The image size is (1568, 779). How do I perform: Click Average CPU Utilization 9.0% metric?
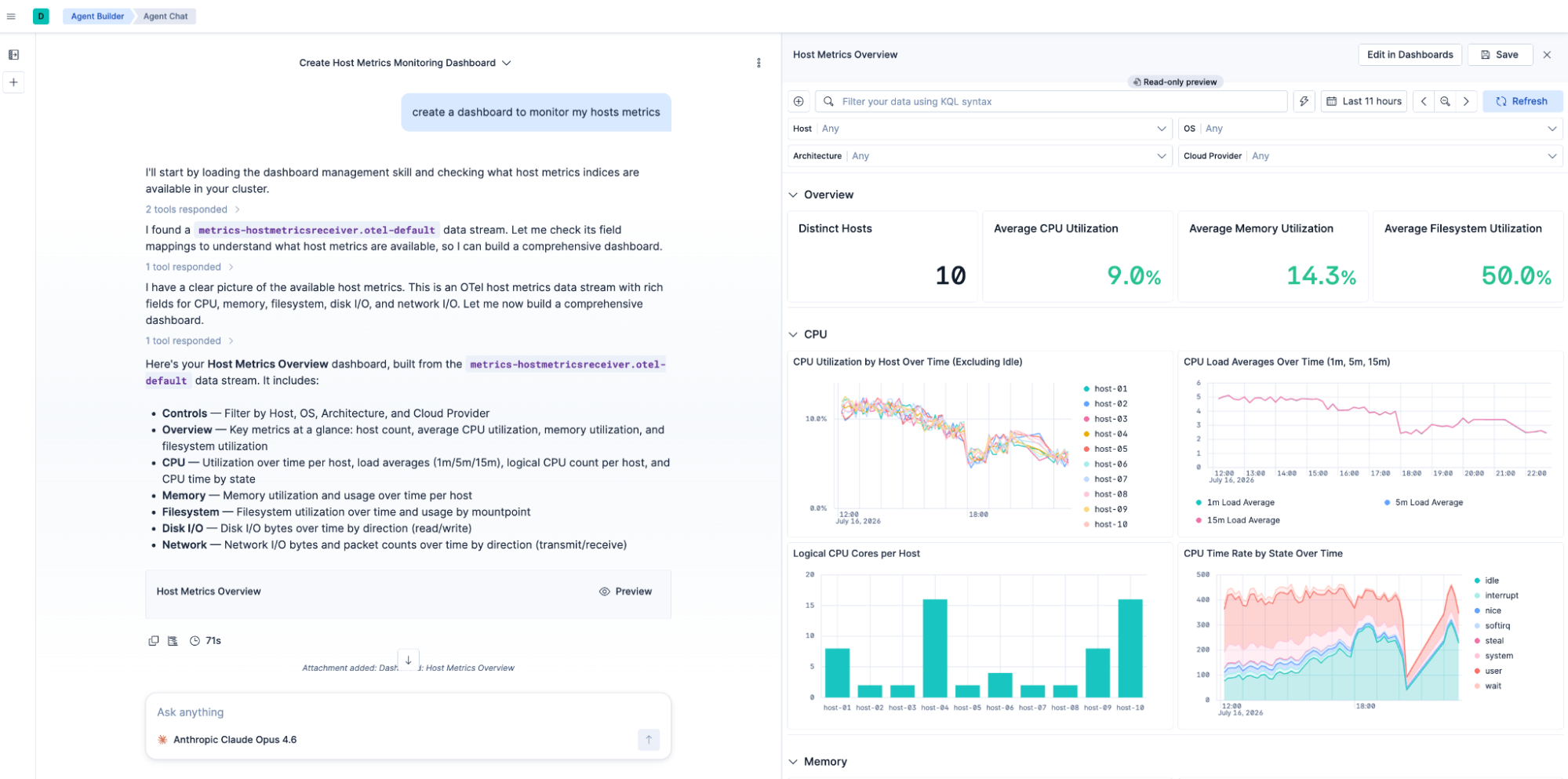point(1133,276)
